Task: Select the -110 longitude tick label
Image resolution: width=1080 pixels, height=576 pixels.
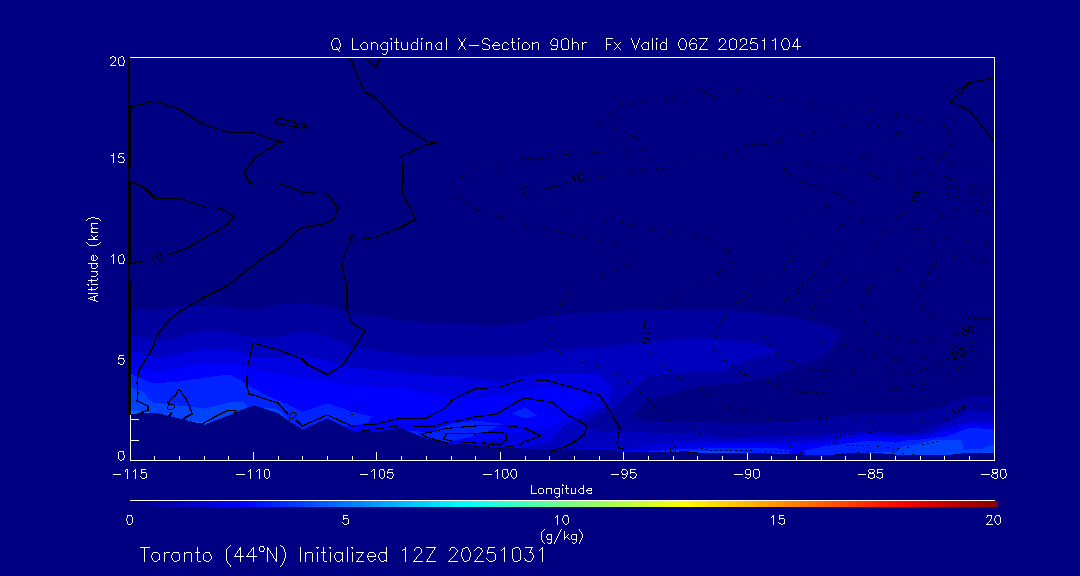Action: [x=253, y=475]
